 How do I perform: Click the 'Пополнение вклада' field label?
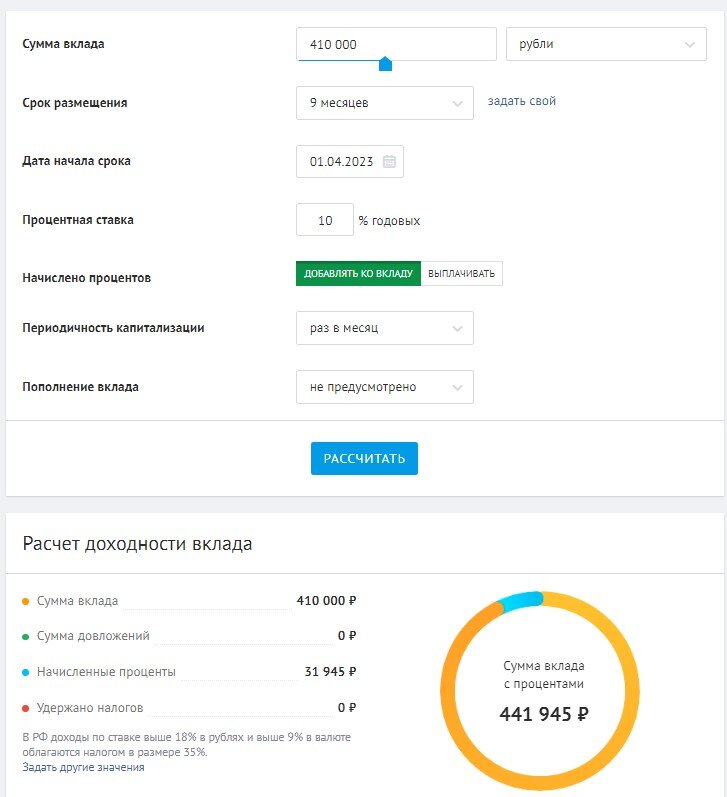(x=80, y=387)
